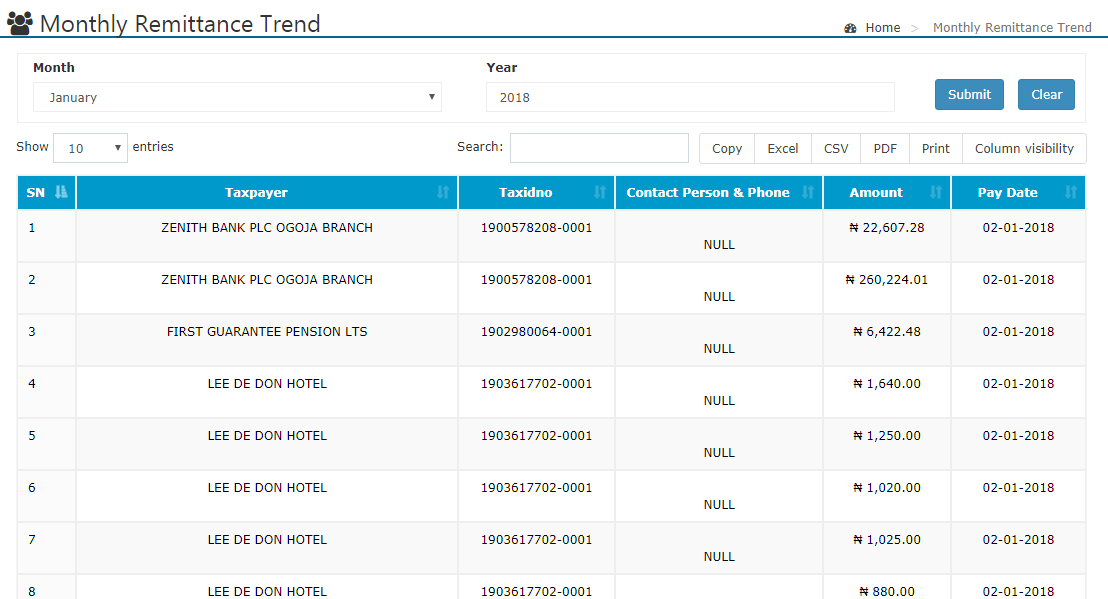Viewport: 1108px width, 599px height.
Task: Copy table data with Copy button
Action: (x=727, y=148)
